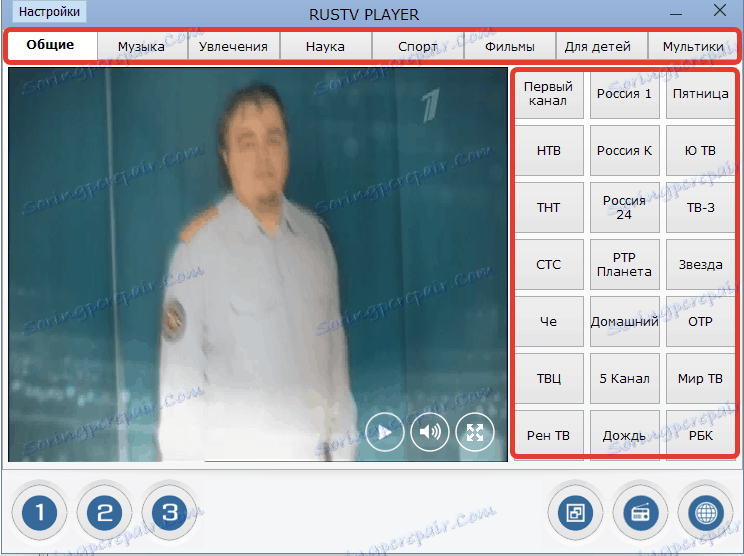
Task: Click the overlapping windows mode icon
Action: pyautogui.click(x=576, y=513)
